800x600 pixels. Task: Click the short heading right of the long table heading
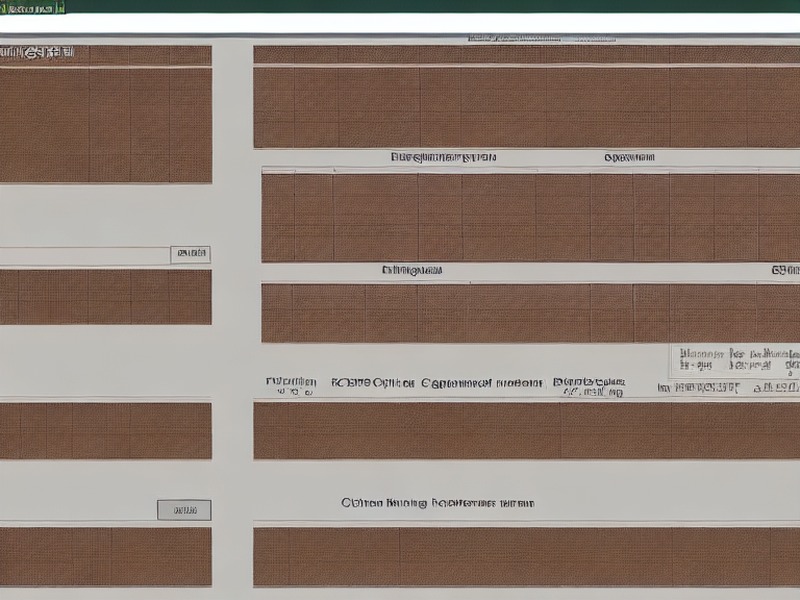coord(629,157)
